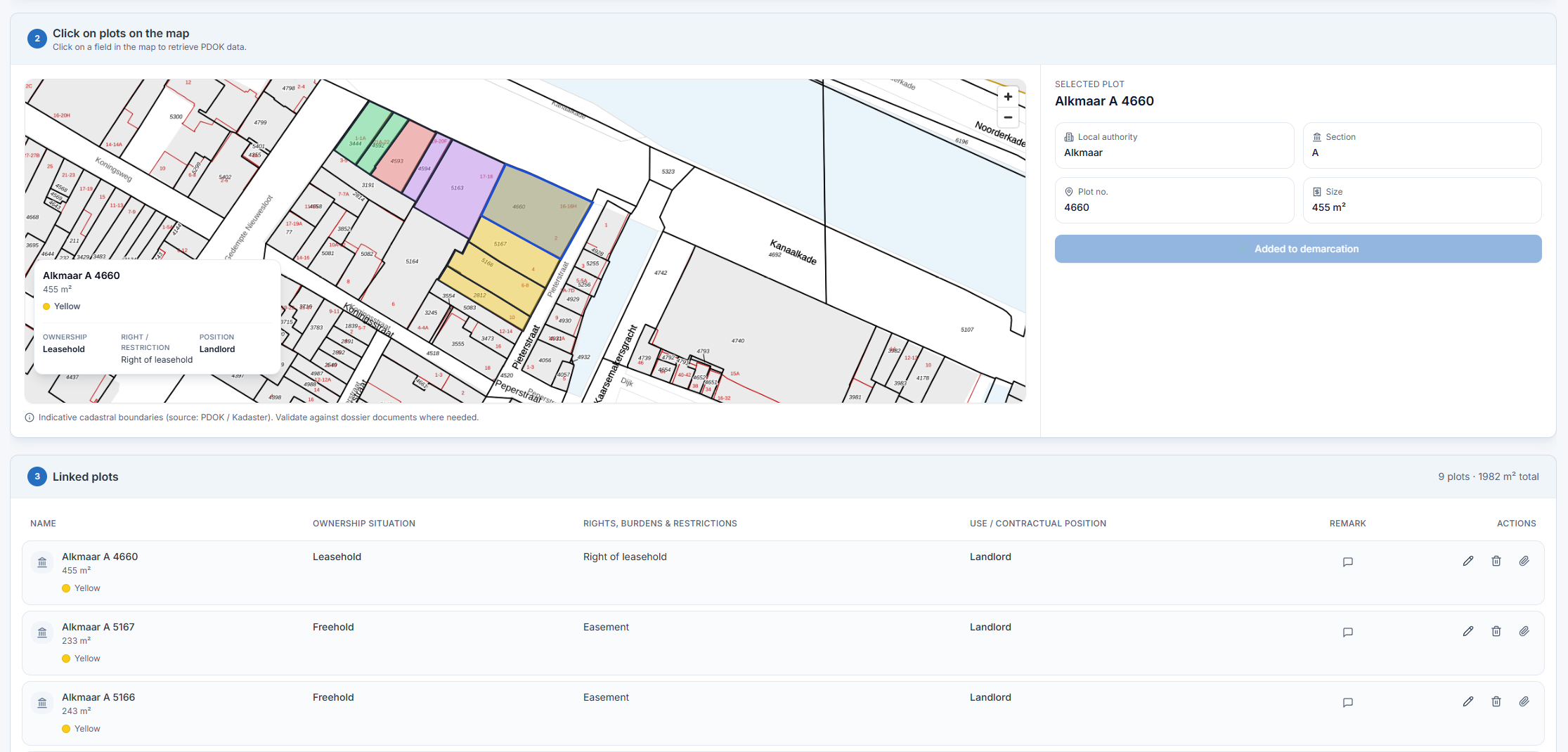
Task: Click the Local authority field Alkmaar
Action: (1174, 145)
